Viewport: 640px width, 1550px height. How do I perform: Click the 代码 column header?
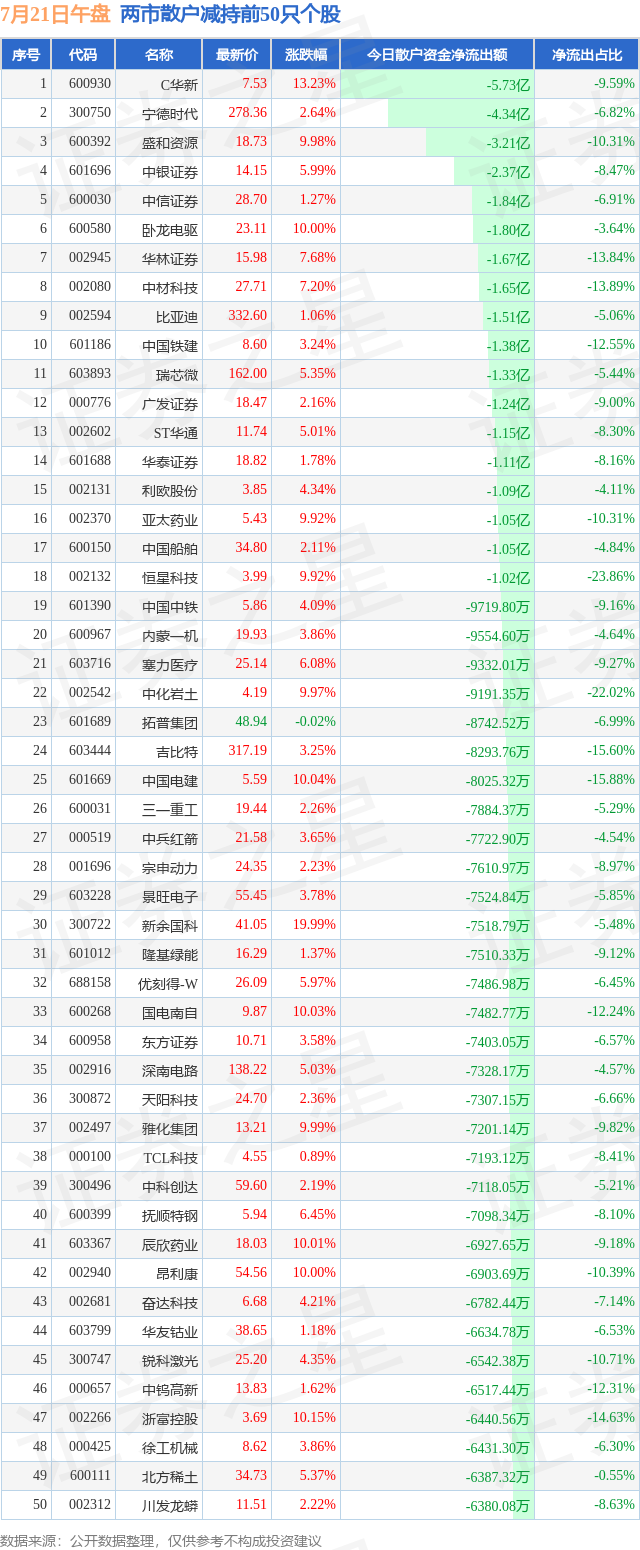[84, 55]
